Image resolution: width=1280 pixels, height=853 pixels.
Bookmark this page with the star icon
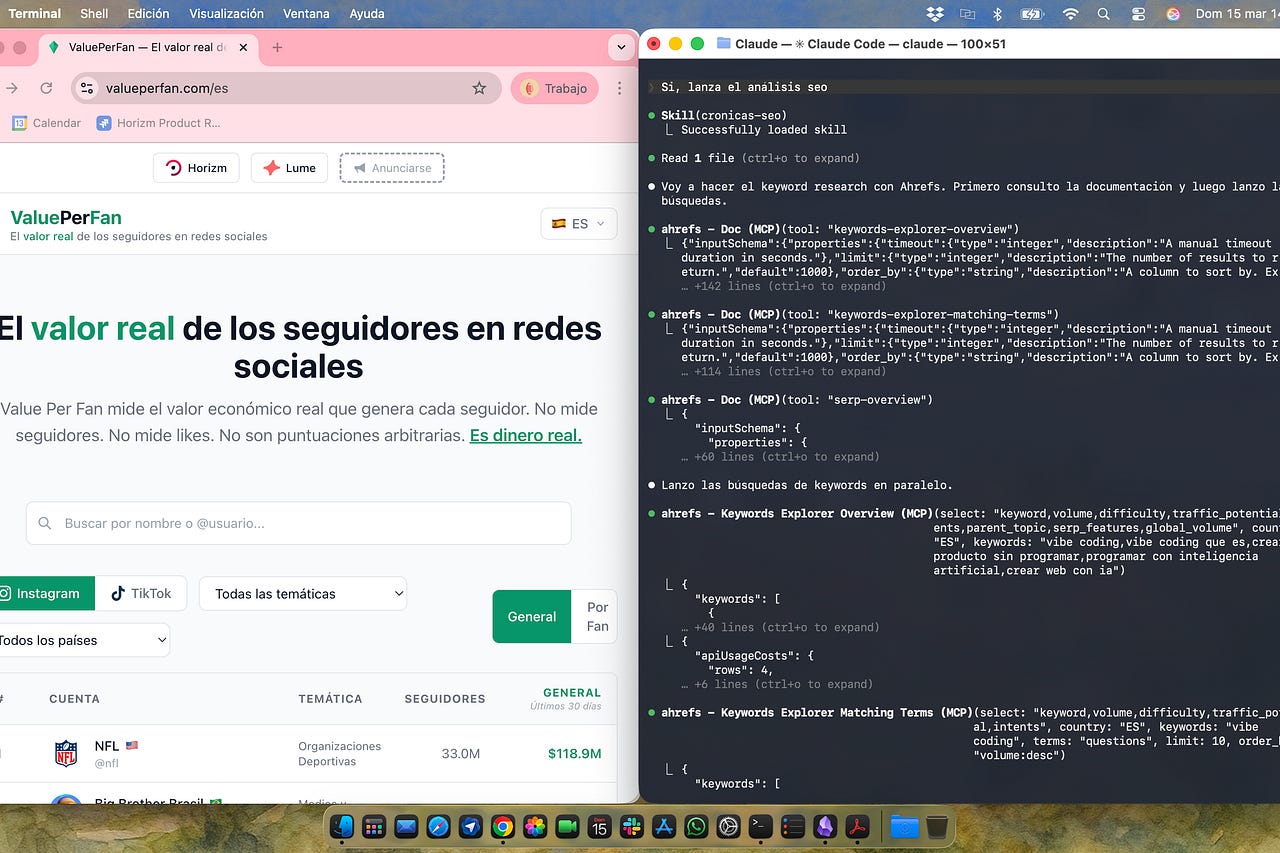479,88
